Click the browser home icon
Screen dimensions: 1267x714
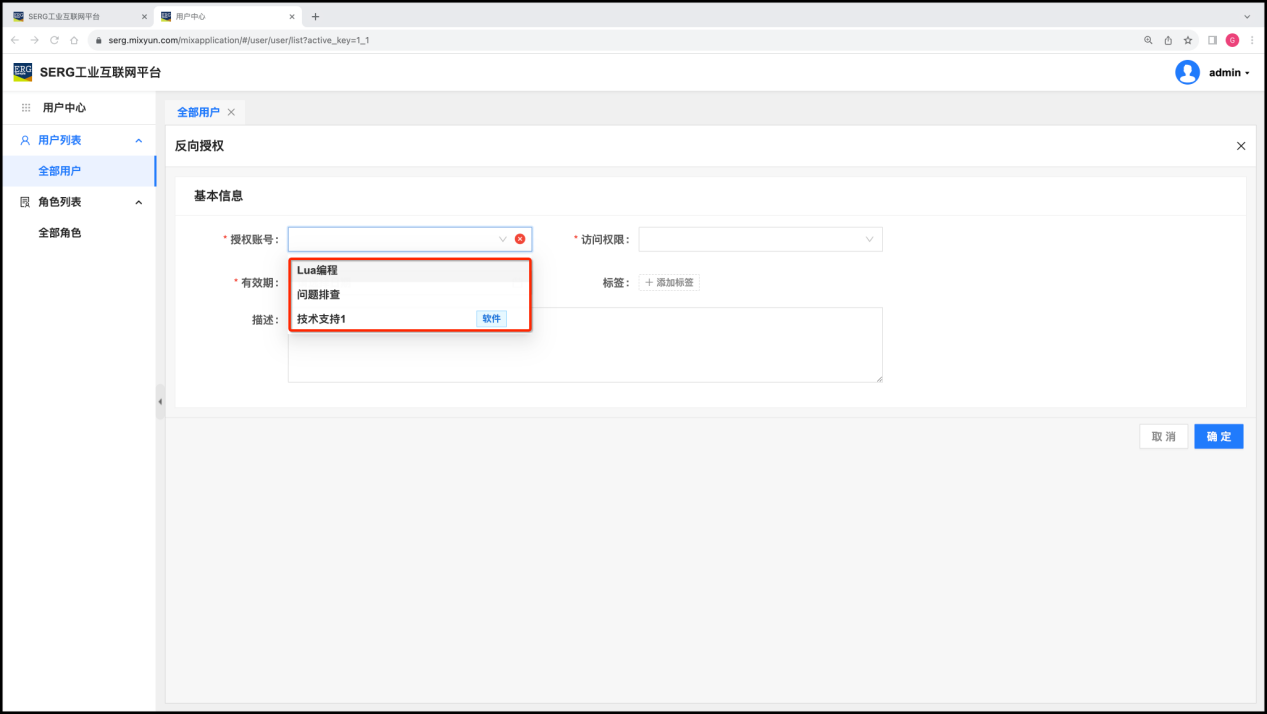tap(74, 40)
